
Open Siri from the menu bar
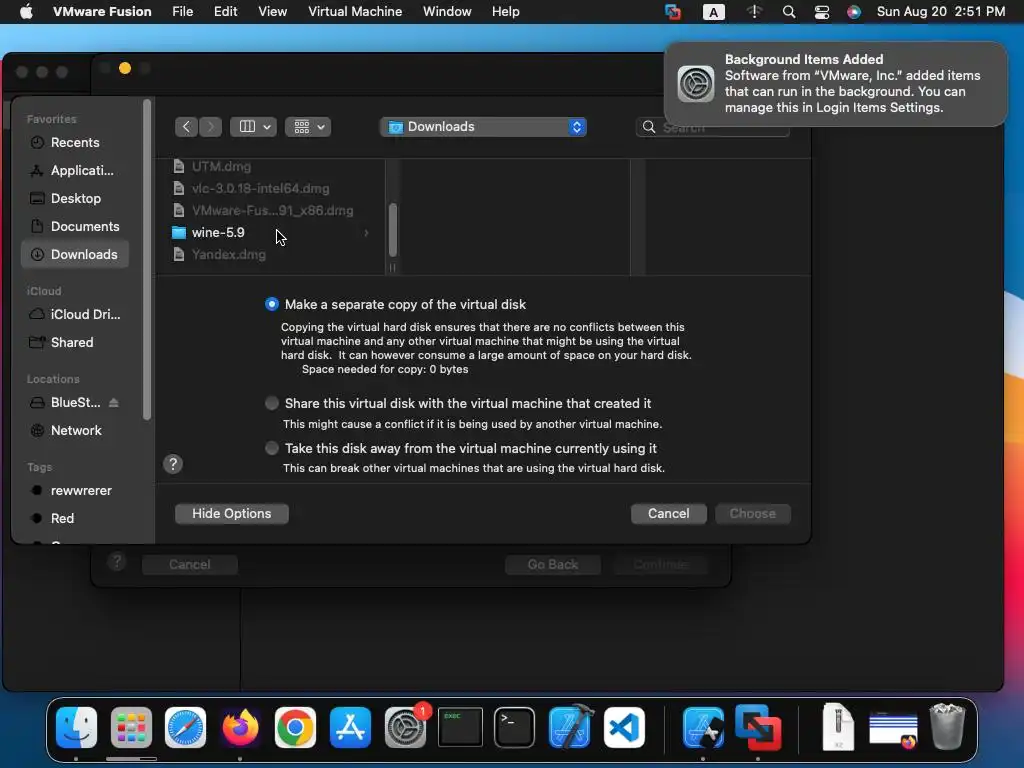click(x=854, y=12)
